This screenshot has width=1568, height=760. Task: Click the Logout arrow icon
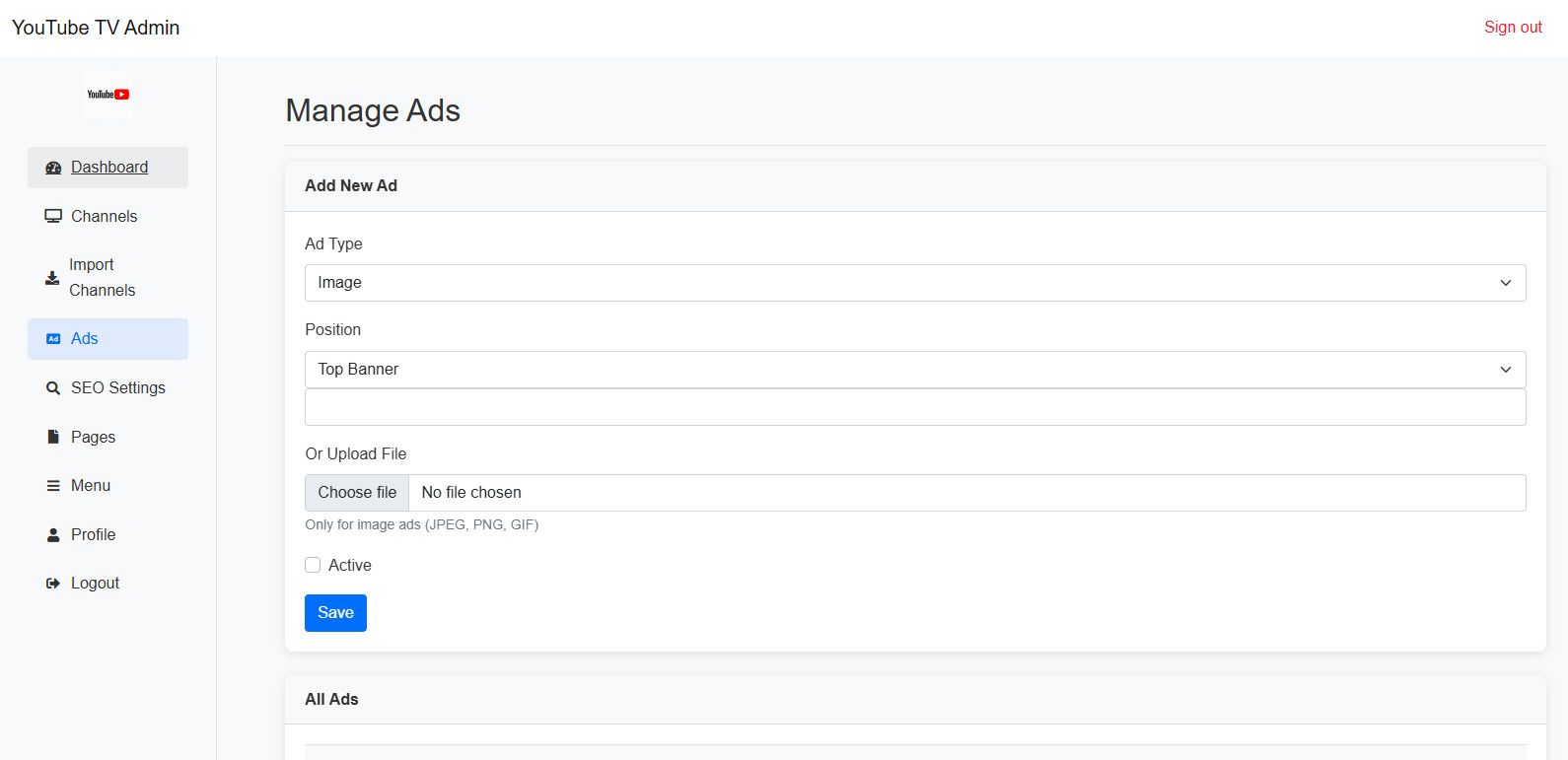coord(53,584)
